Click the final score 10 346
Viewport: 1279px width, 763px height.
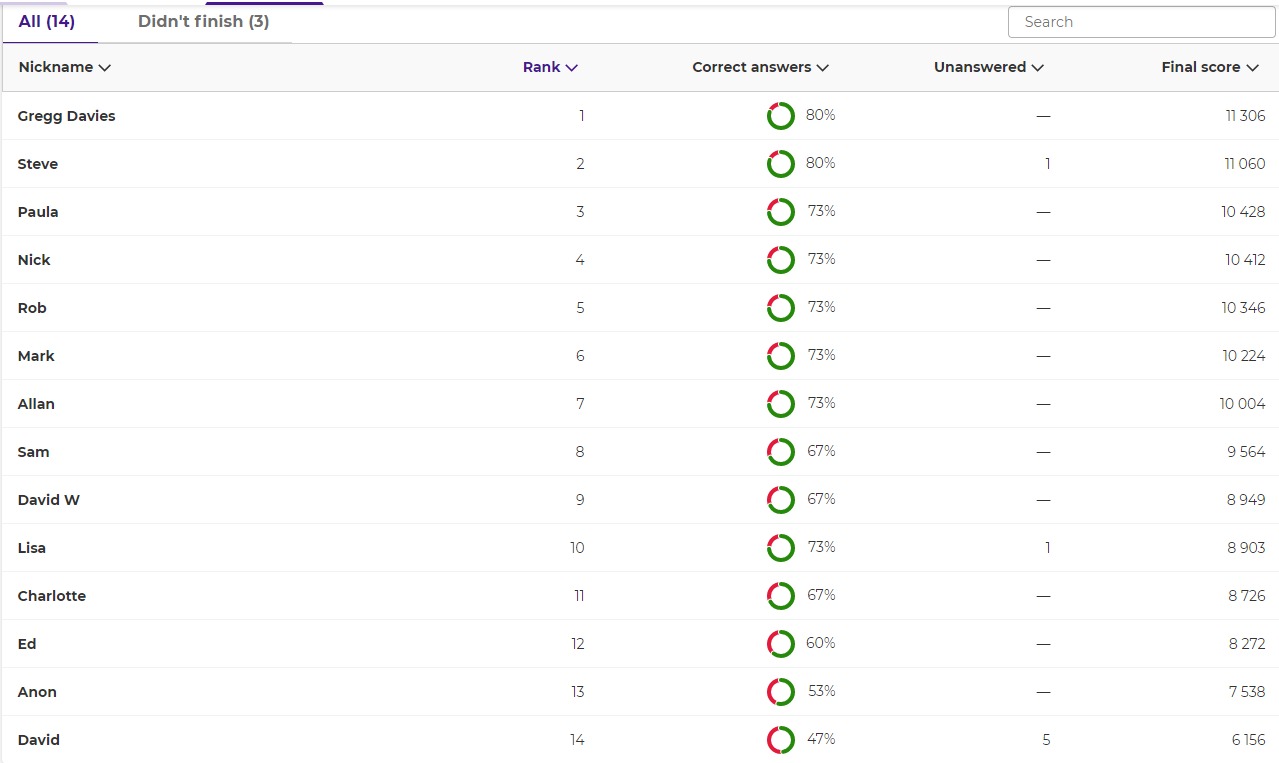coord(1243,308)
